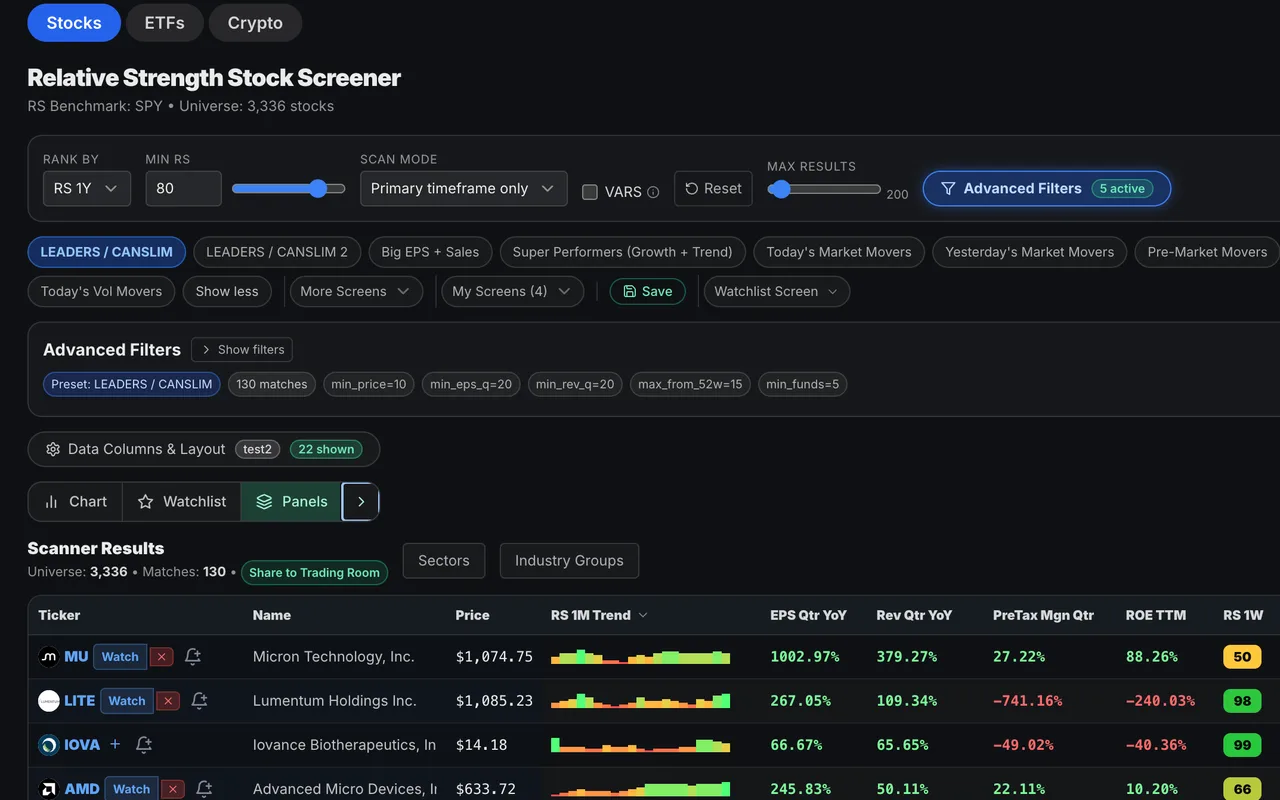Open Advanced Filters panel button
This screenshot has width=1280, height=800.
[x=1046, y=188]
